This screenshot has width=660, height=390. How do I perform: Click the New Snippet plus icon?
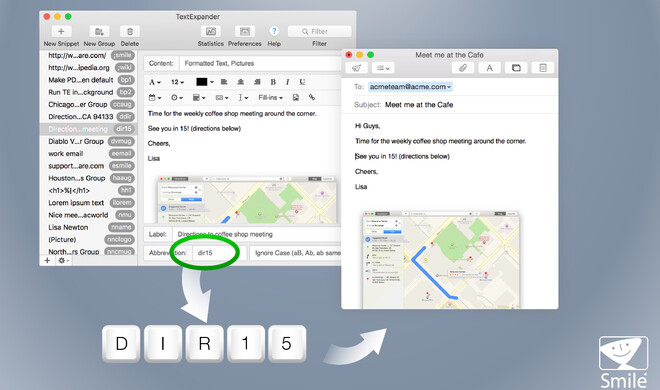(x=61, y=32)
